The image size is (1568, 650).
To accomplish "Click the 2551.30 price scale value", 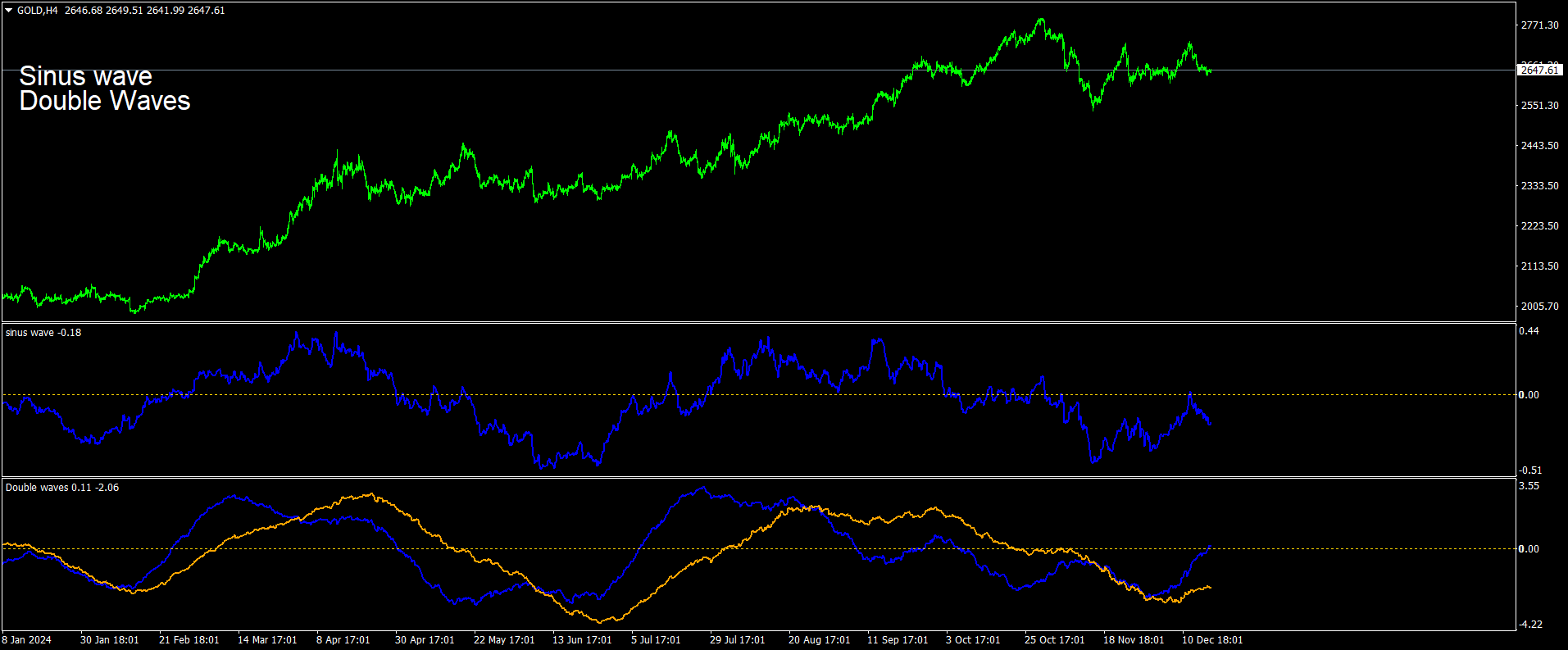I will (x=1540, y=106).
